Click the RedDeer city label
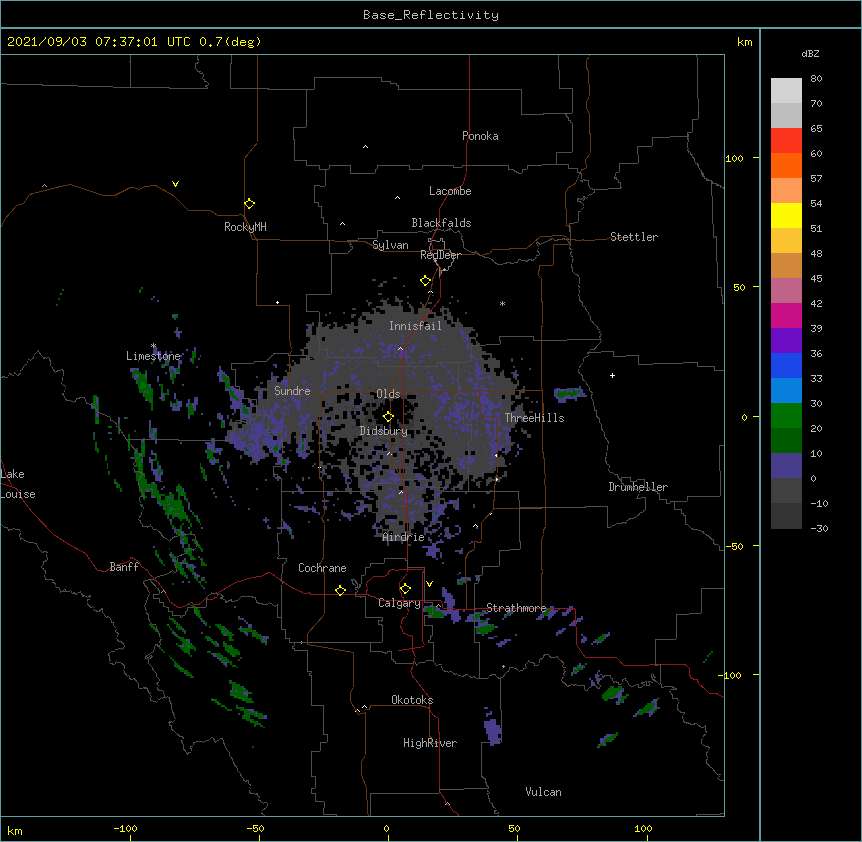This screenshot has height=842, width=862. click(x=440, y=255)
